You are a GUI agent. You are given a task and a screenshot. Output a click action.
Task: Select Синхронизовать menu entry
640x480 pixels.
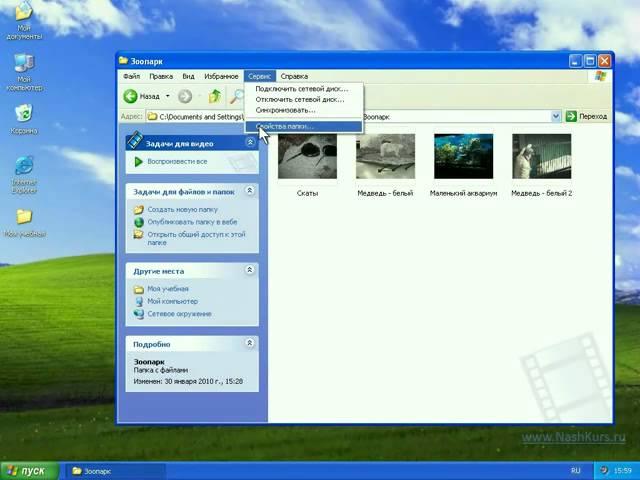[303, 110]
